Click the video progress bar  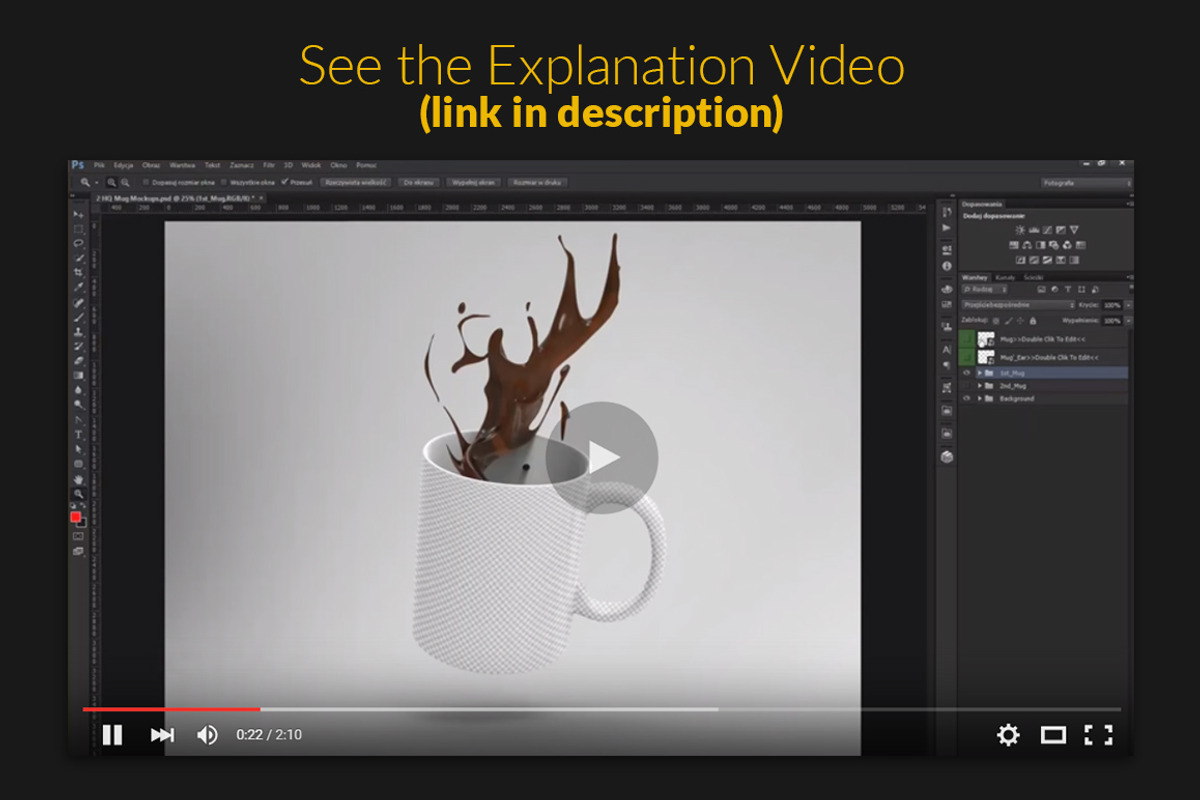(x=601, y=709)
